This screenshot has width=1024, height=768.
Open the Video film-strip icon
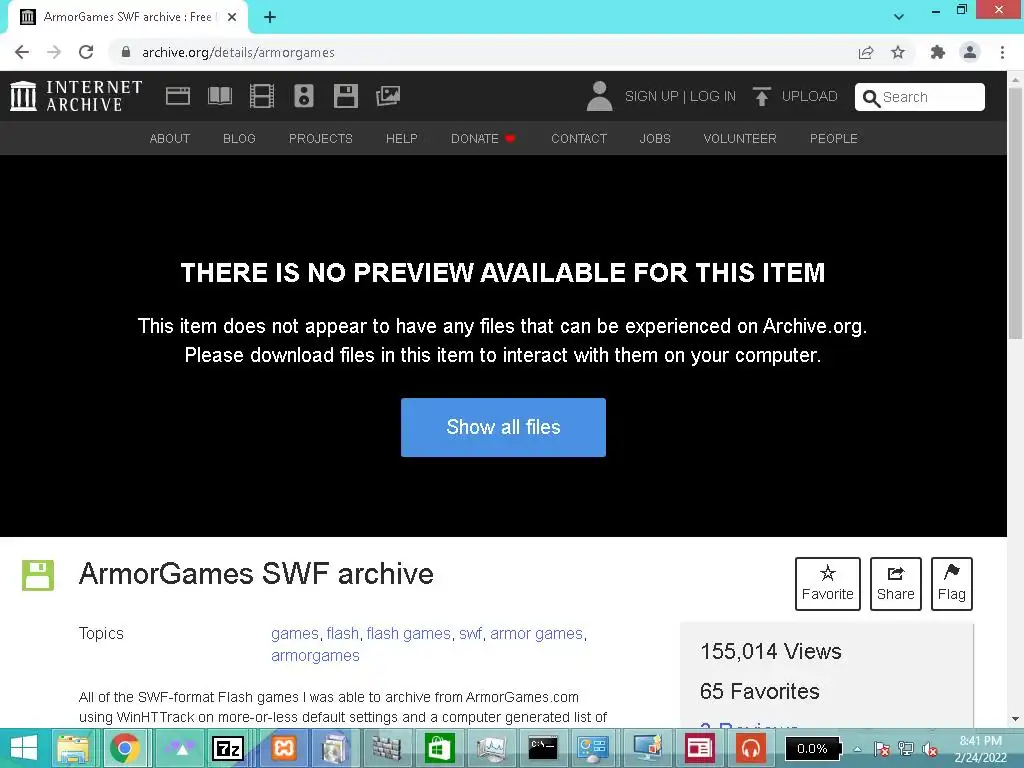pos(262,96)
